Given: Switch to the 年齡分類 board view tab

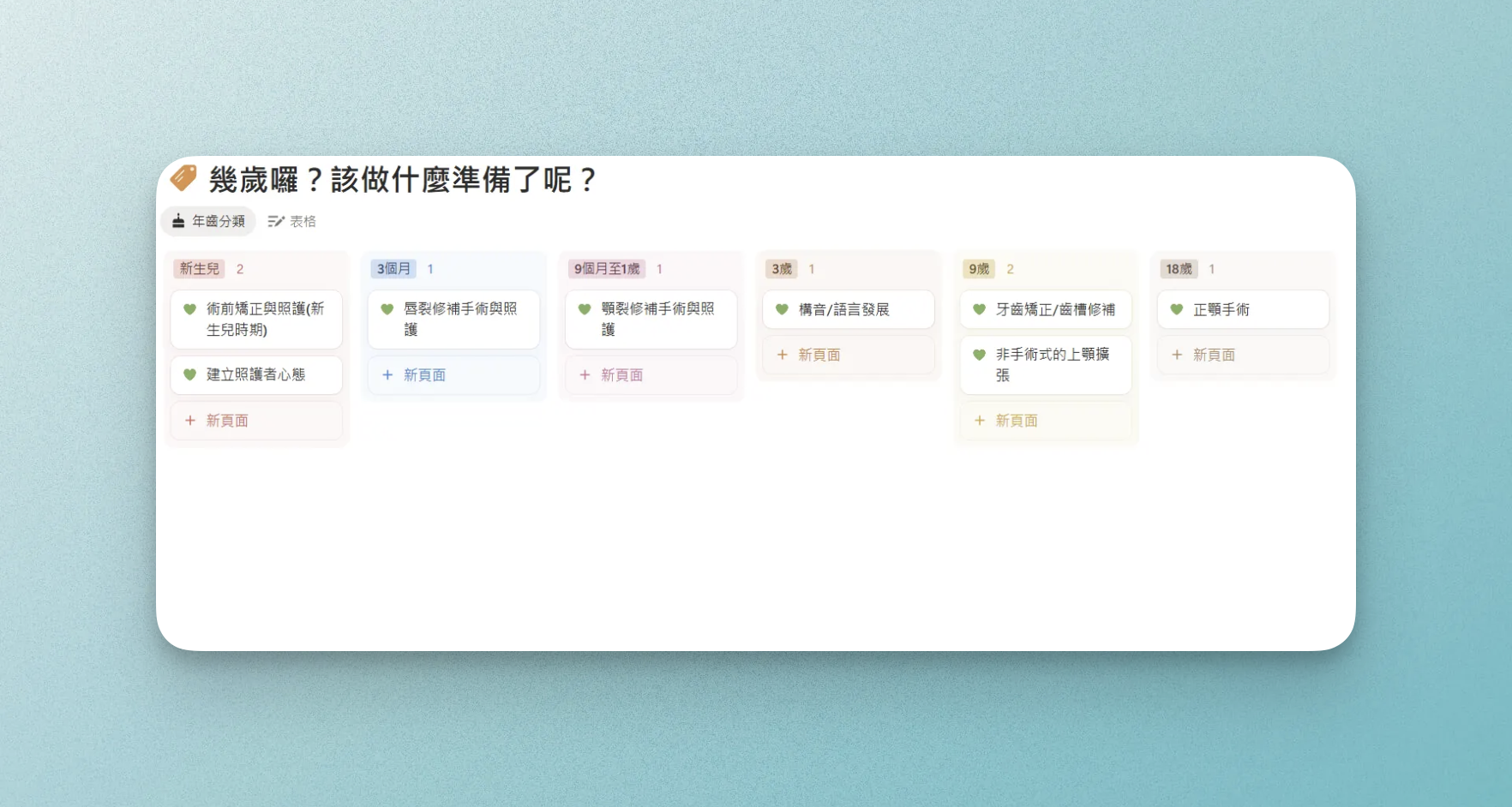Looking at the screenshot, I should 208,221.
